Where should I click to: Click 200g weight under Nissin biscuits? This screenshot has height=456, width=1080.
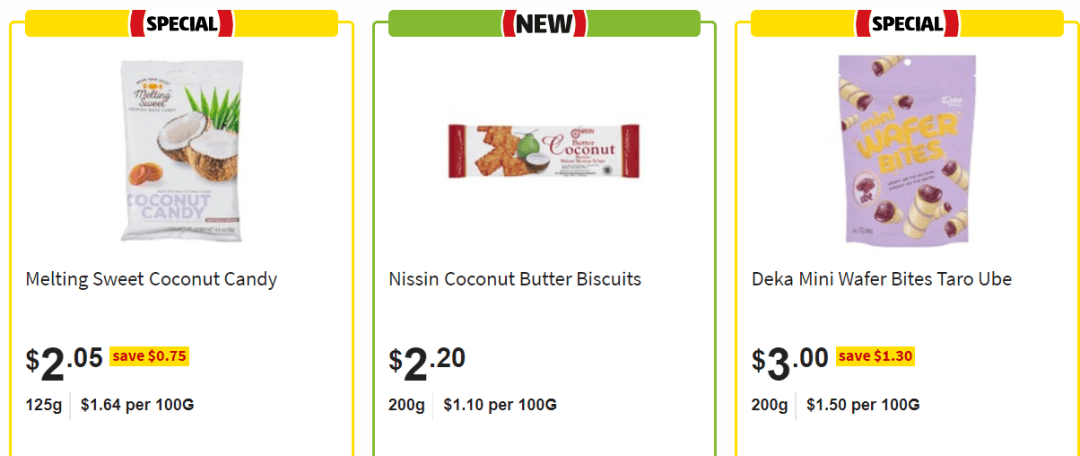pos(407,404)
